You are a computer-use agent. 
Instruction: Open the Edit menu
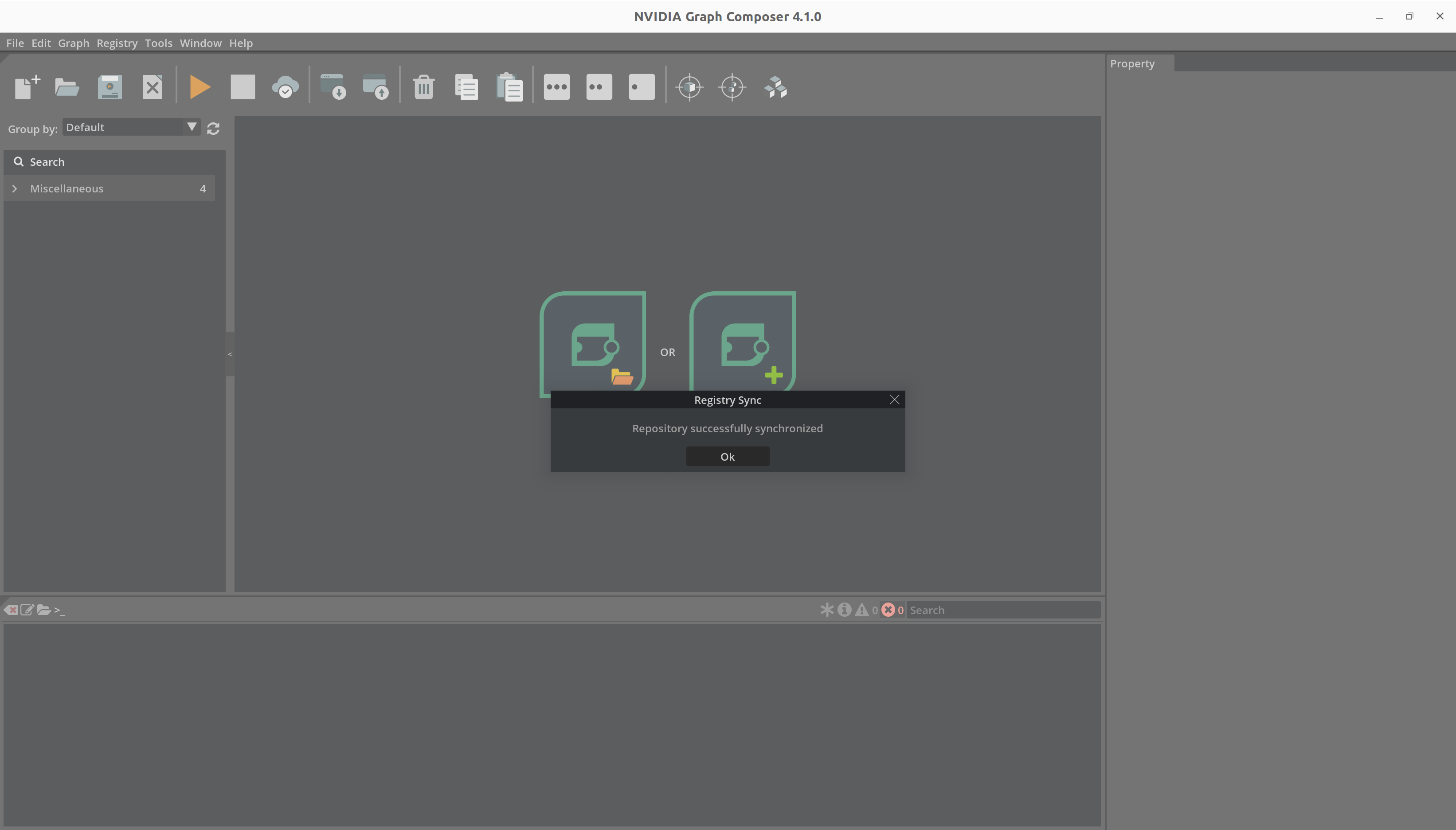tap(41, 43)
